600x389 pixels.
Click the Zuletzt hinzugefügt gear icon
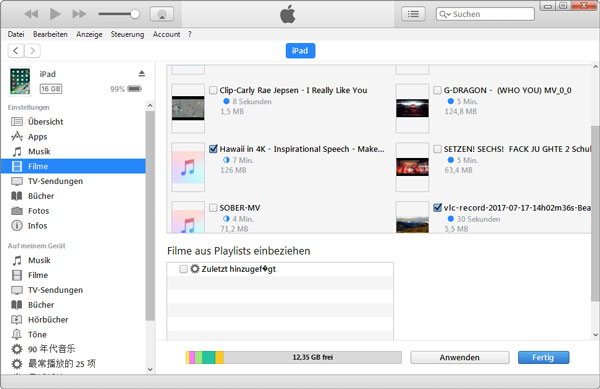click(195, 269)
